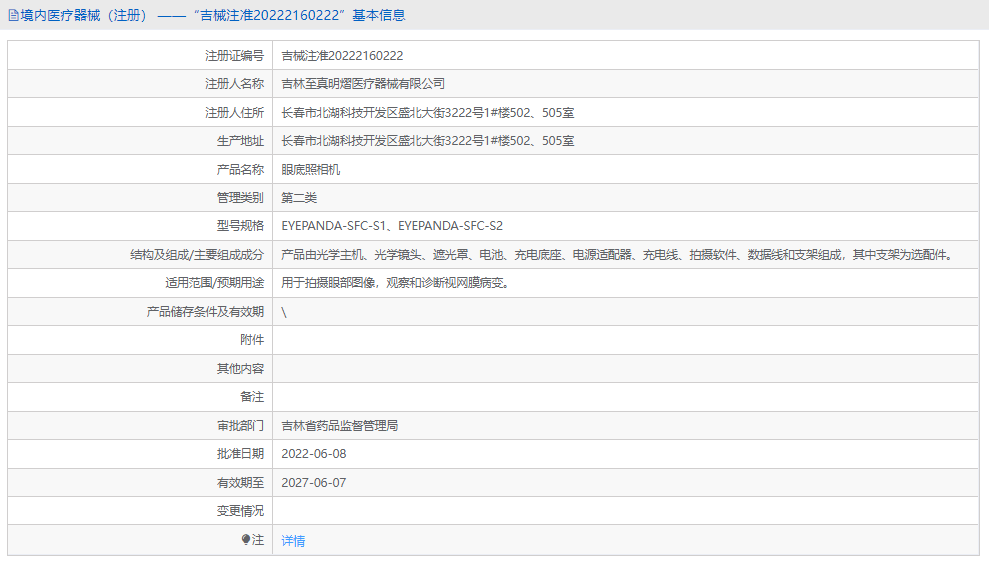
Task: Select expiry date 2027-06-07
Action: (x=313, y=483)
